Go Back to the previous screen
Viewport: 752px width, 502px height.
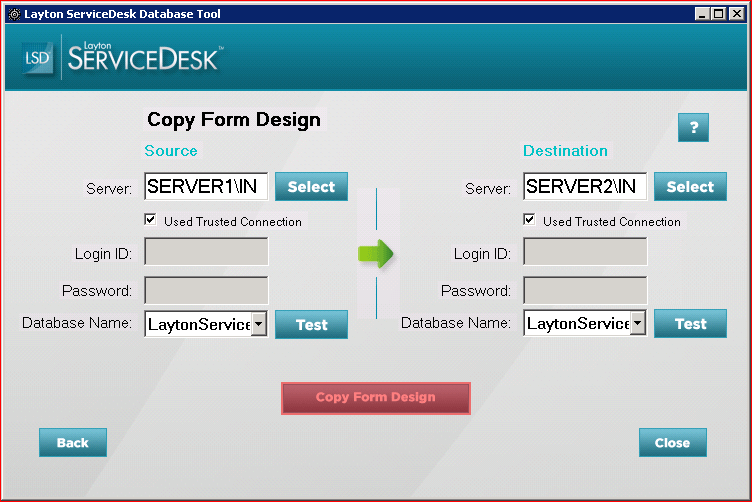tap(73, 443)
